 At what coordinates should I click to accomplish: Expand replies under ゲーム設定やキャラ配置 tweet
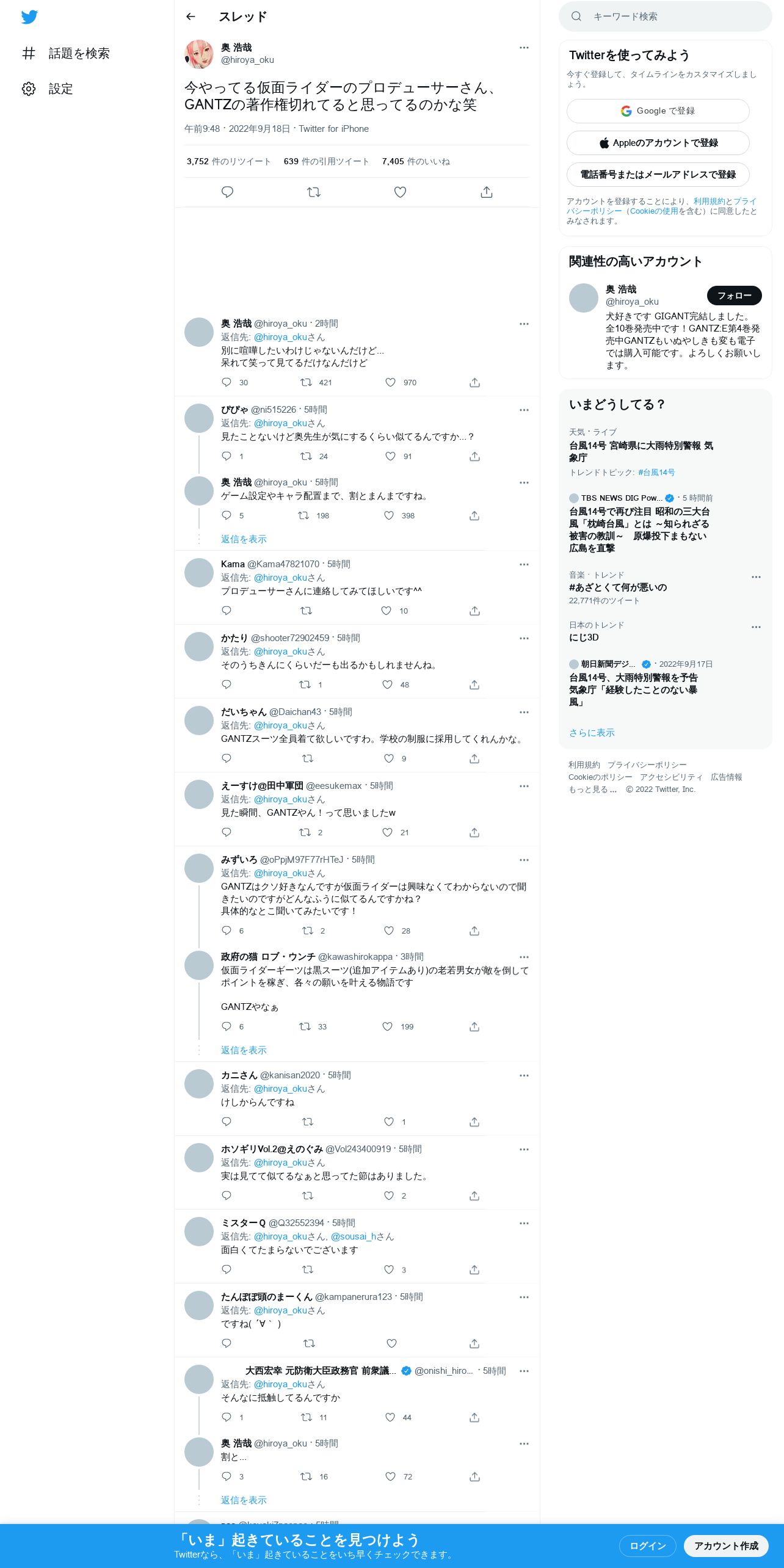(244, 539)
